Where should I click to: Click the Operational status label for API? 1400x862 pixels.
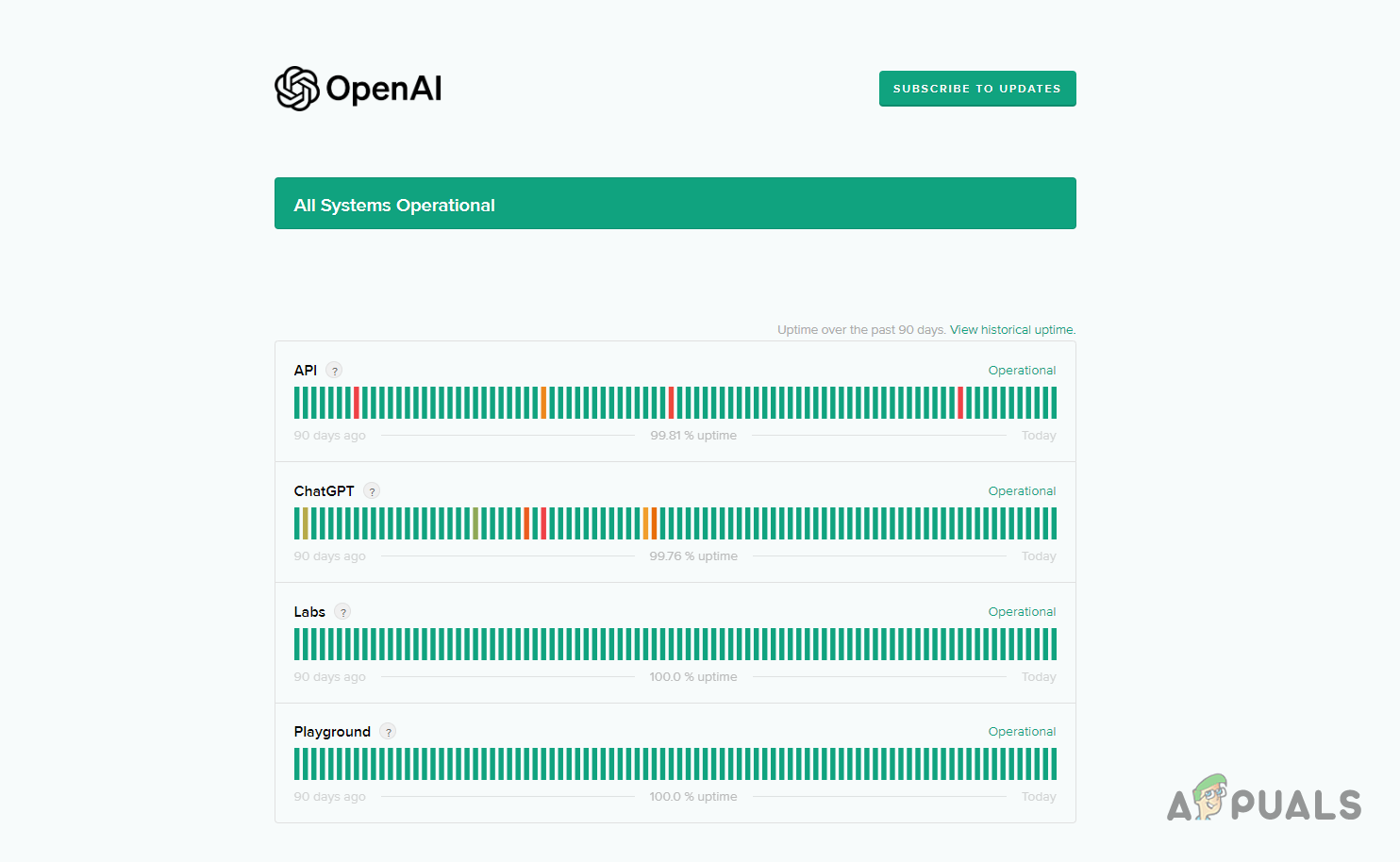click(x=1022, y=370)
